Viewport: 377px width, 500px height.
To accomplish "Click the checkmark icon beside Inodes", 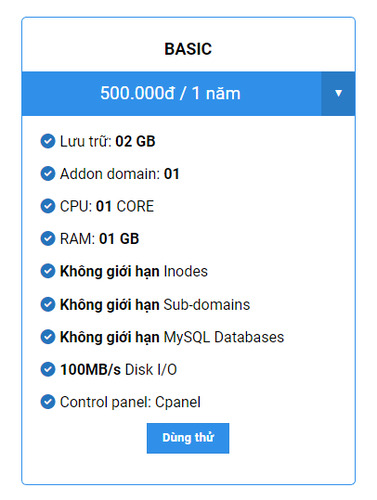I will tap(48, 271).
